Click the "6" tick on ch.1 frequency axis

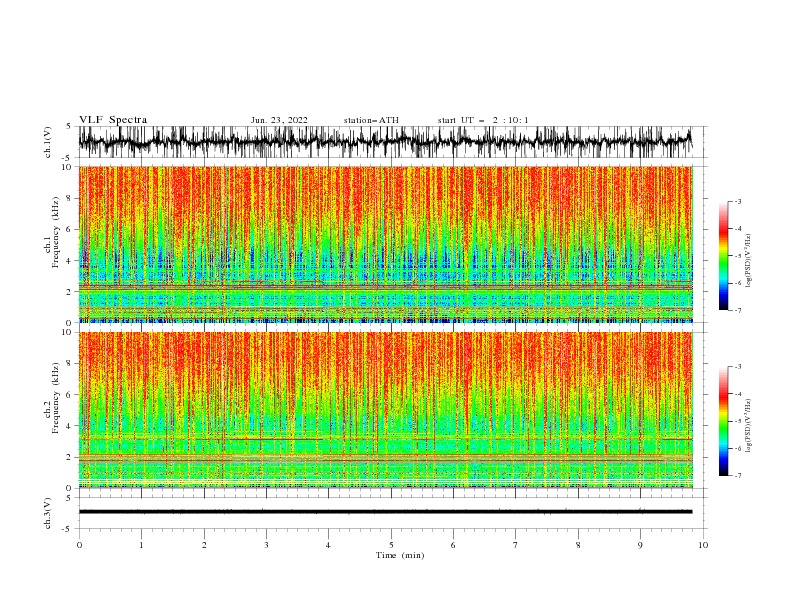pos(70,229)
